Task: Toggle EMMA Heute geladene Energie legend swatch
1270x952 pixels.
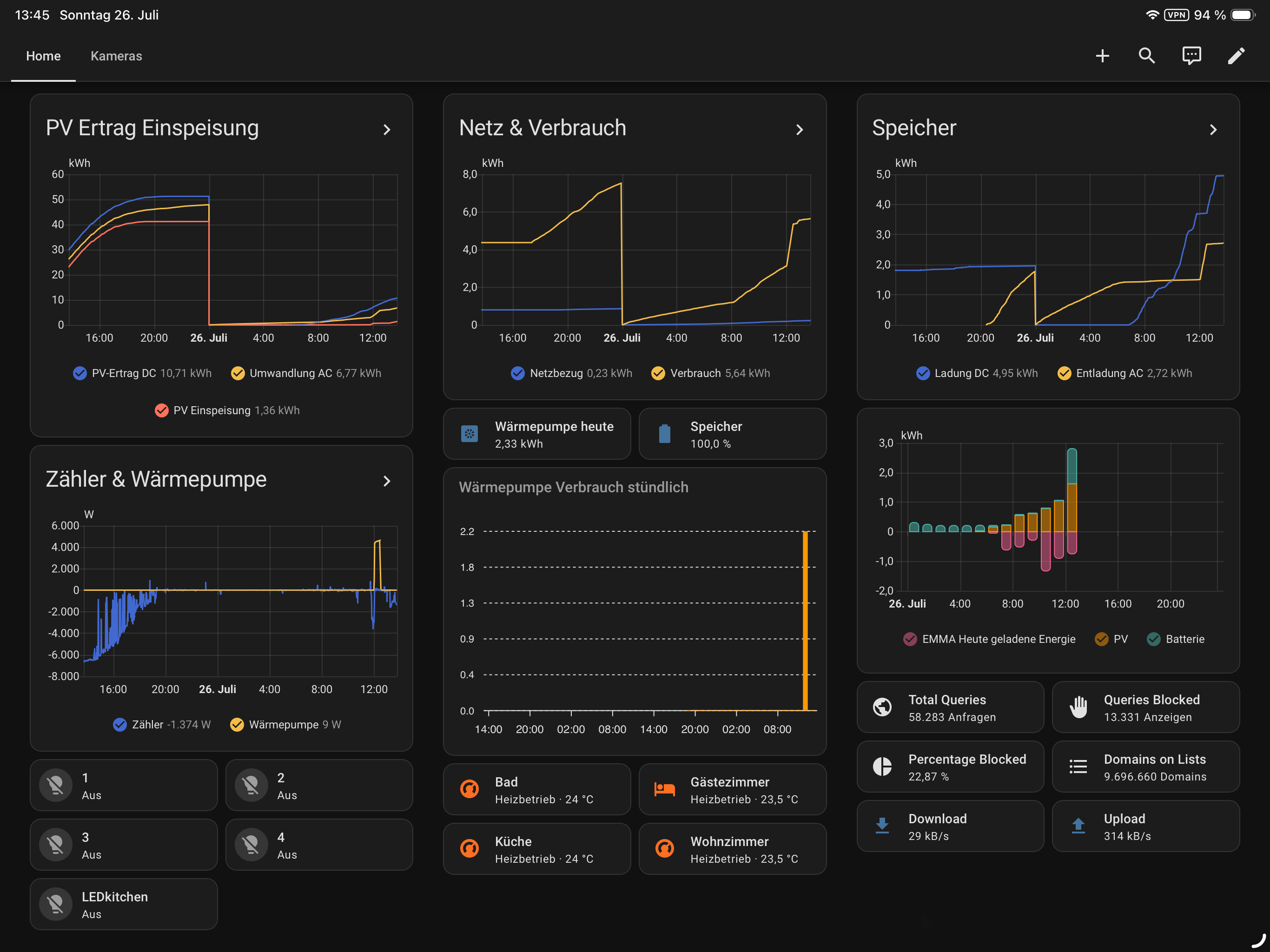Action: [910, 639]
